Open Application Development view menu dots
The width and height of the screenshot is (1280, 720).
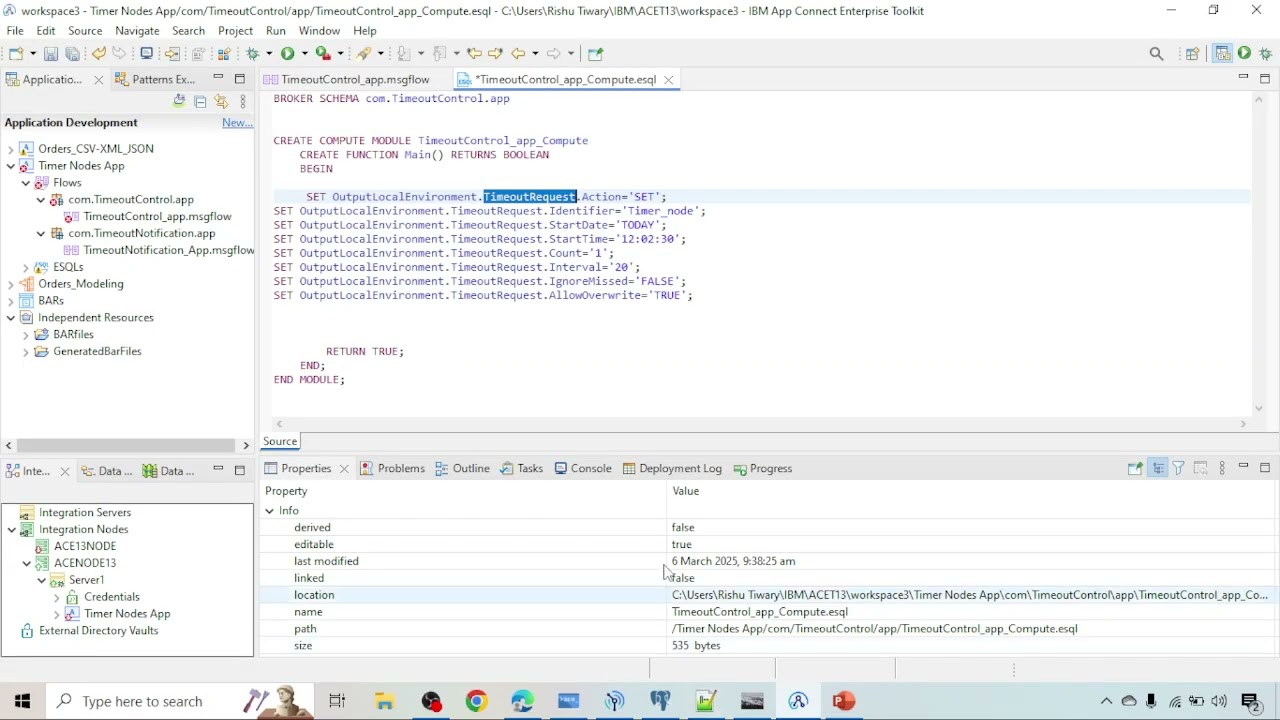tap(242, 101)
